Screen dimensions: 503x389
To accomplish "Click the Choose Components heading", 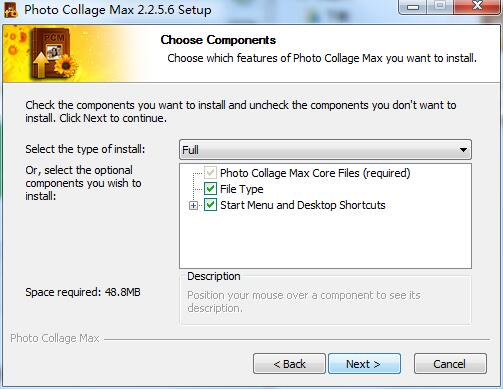I will pyautogui.click(x=218, y=40).
